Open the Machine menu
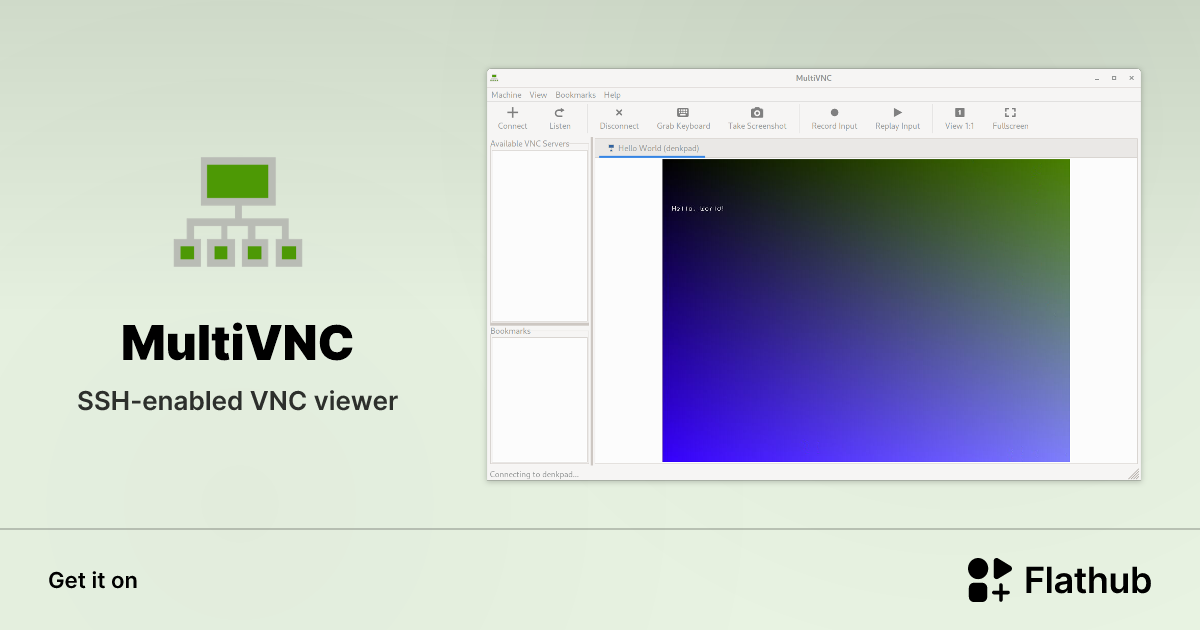The height and width of the screenshot is (630, 1200). pos(506,95)
